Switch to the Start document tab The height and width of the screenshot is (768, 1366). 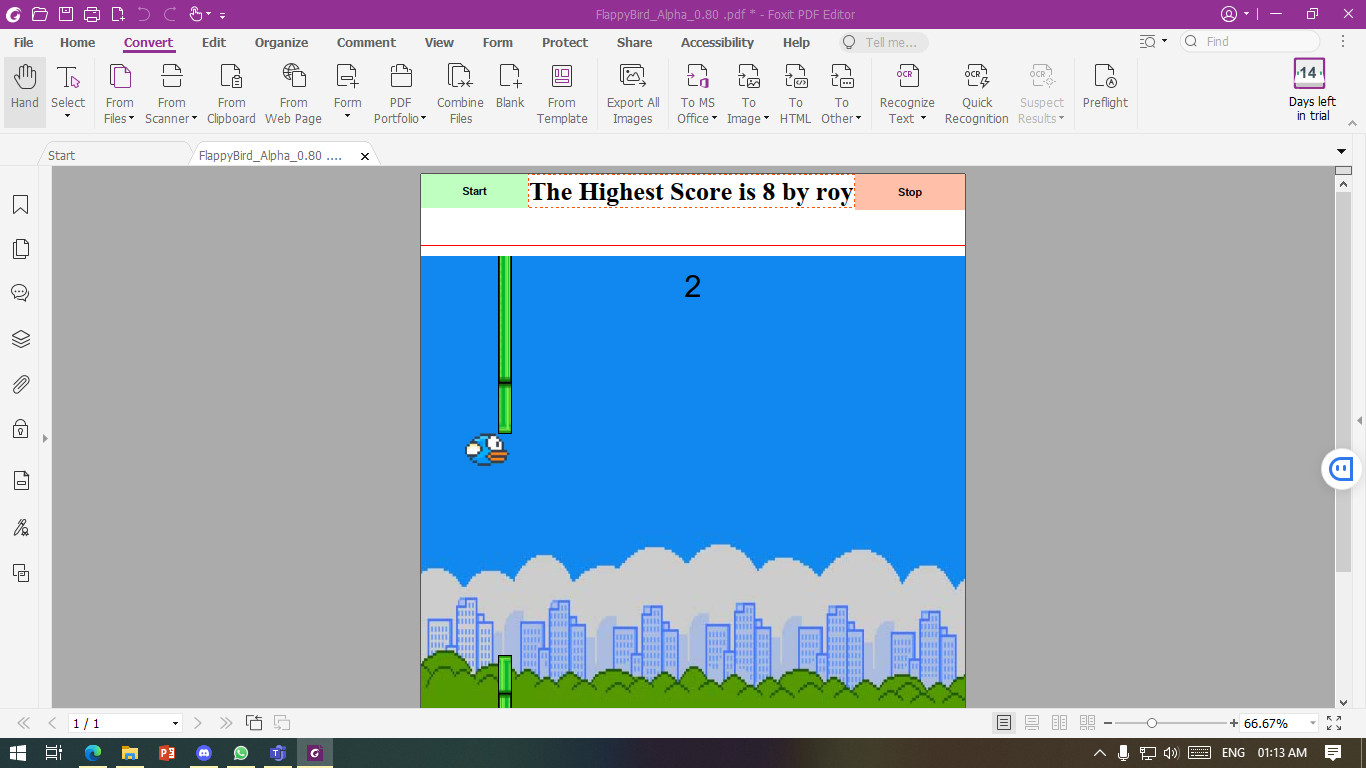[113, 155]
